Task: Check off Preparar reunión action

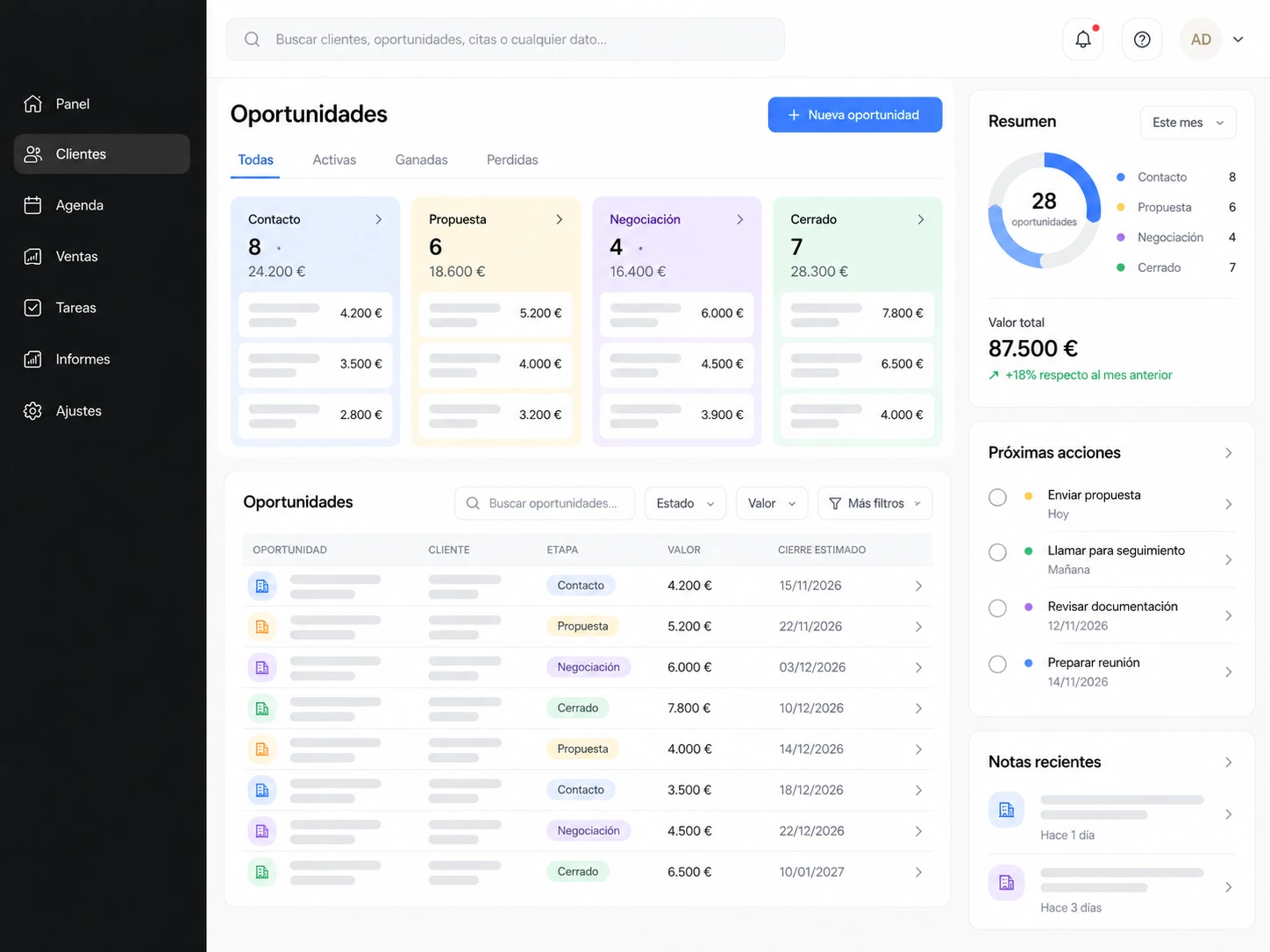Action: [997, 664]
